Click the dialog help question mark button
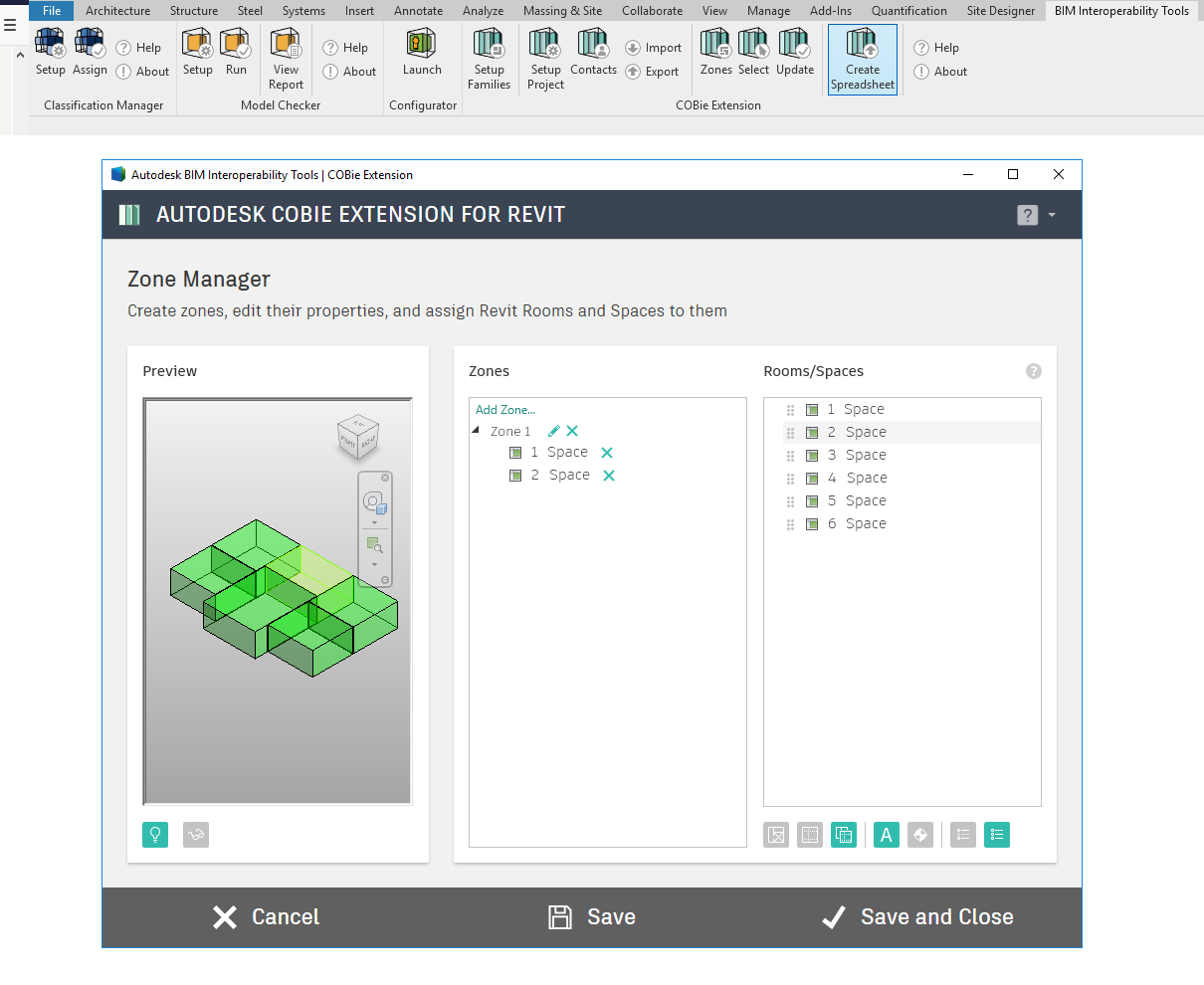This screenshot has height=985, width=1204. pyautogui.click(x=1028, y=215)
